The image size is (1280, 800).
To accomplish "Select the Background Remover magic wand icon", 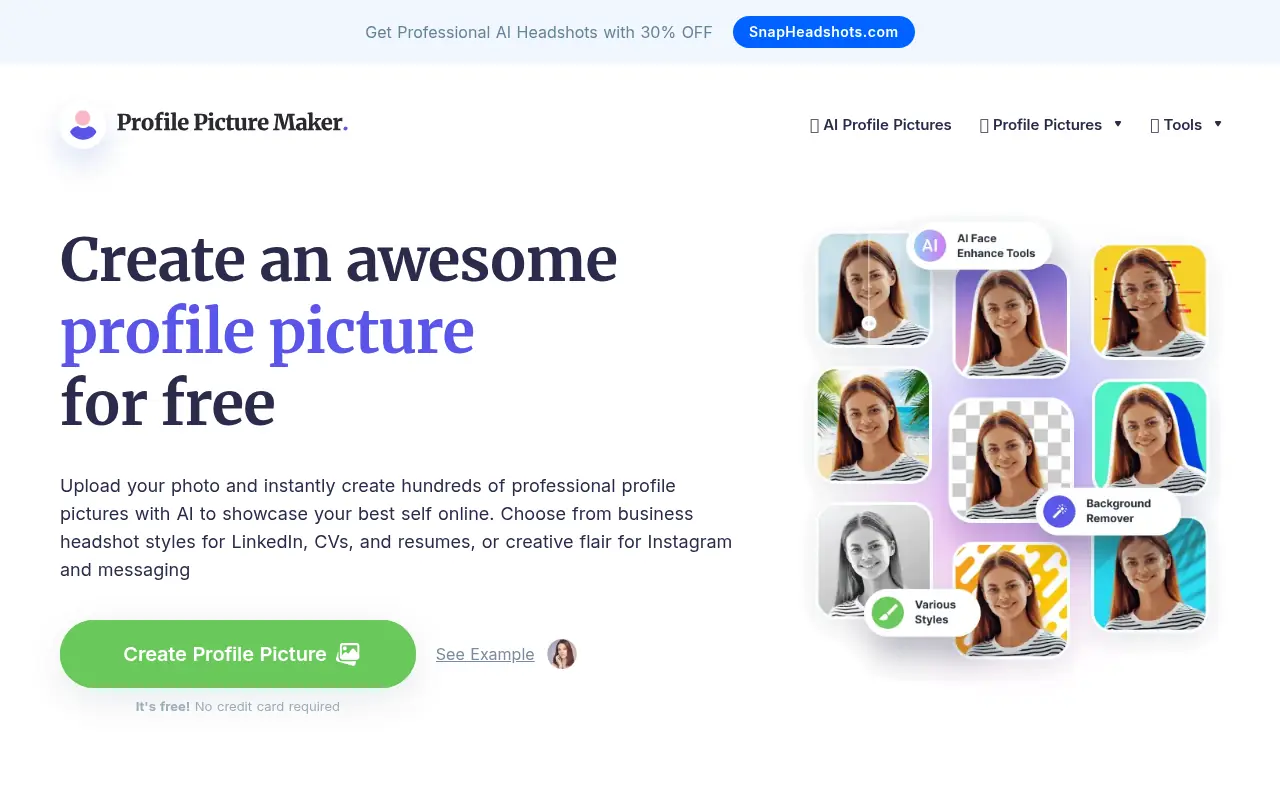I will tap(1058, 511).
